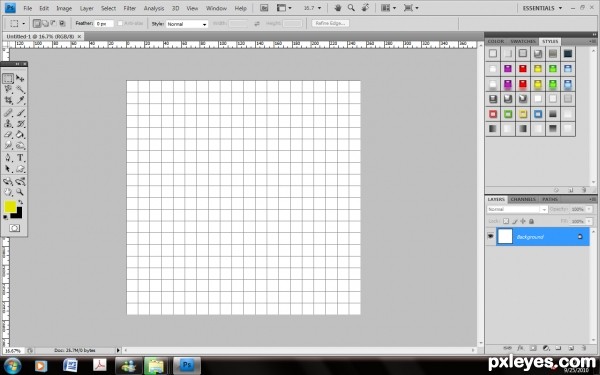
Task: Select the Zoom tool in toolbox
Action: click(x=20, y=192)
